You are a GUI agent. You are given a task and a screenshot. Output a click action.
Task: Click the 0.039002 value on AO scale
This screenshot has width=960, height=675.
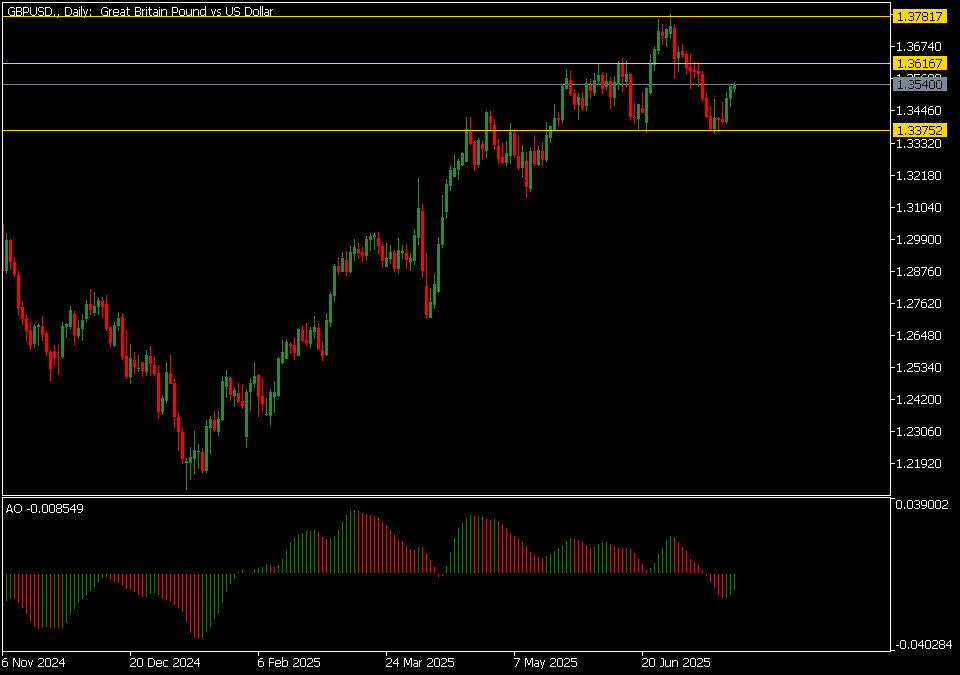923,506
